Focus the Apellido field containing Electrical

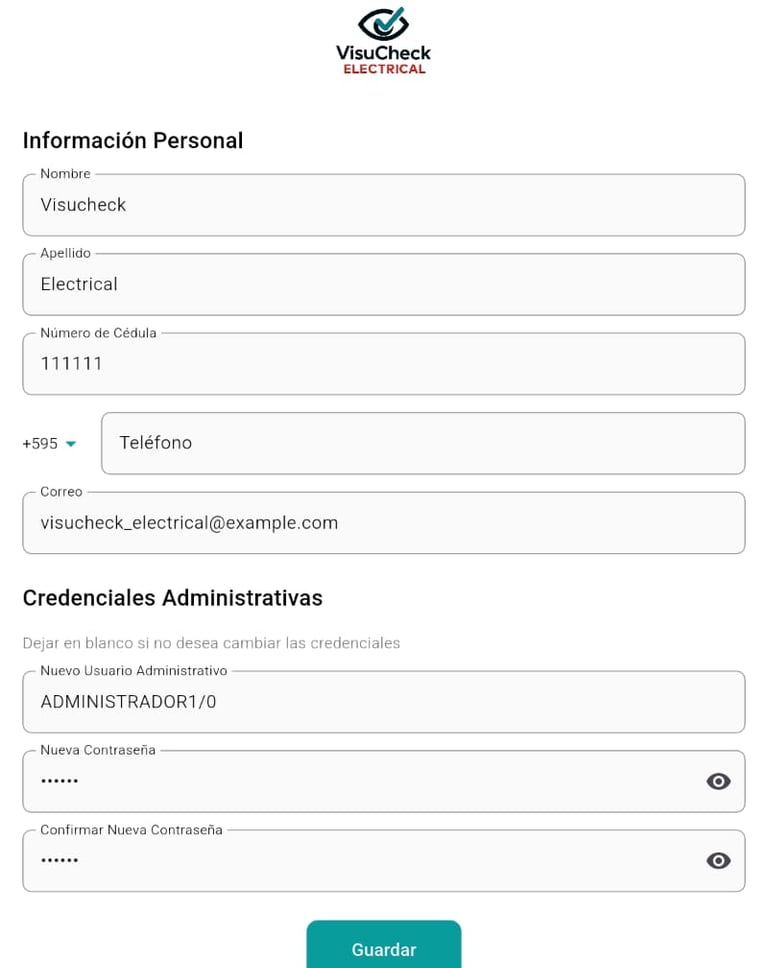(384, 285)
